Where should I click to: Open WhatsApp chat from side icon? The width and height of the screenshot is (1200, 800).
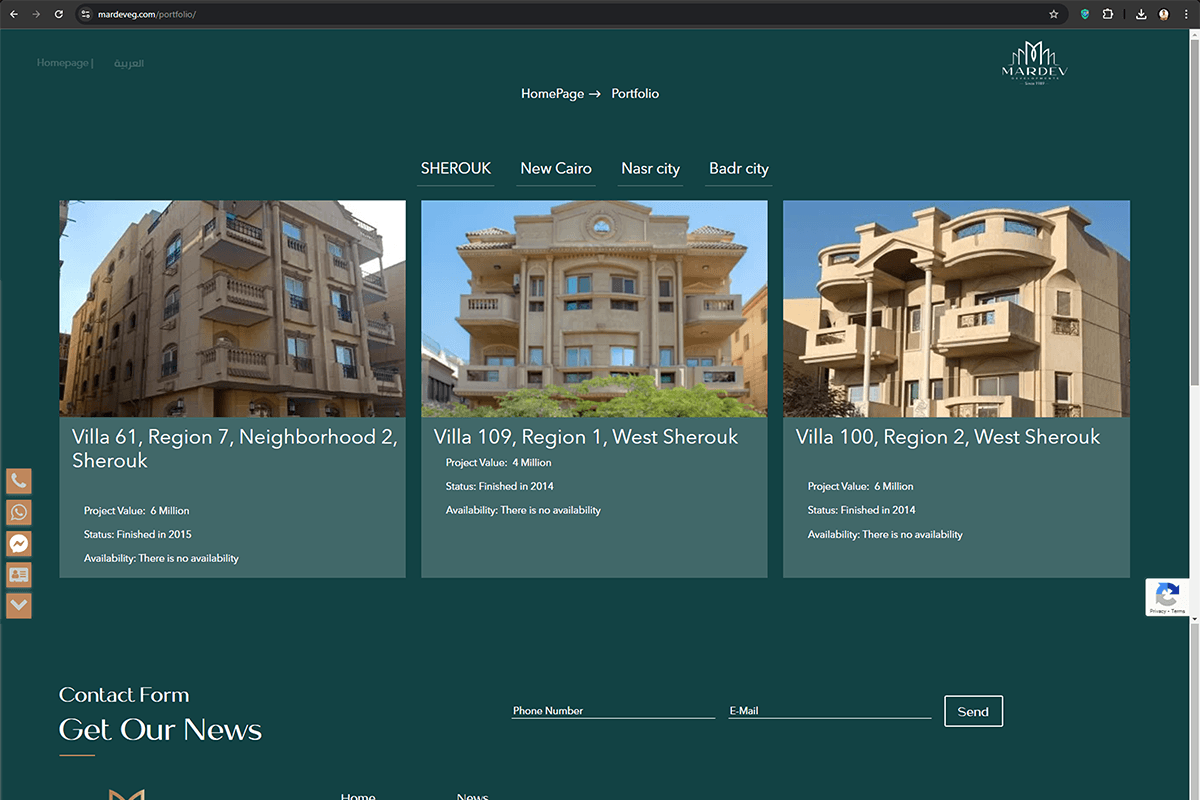point(19,512)
